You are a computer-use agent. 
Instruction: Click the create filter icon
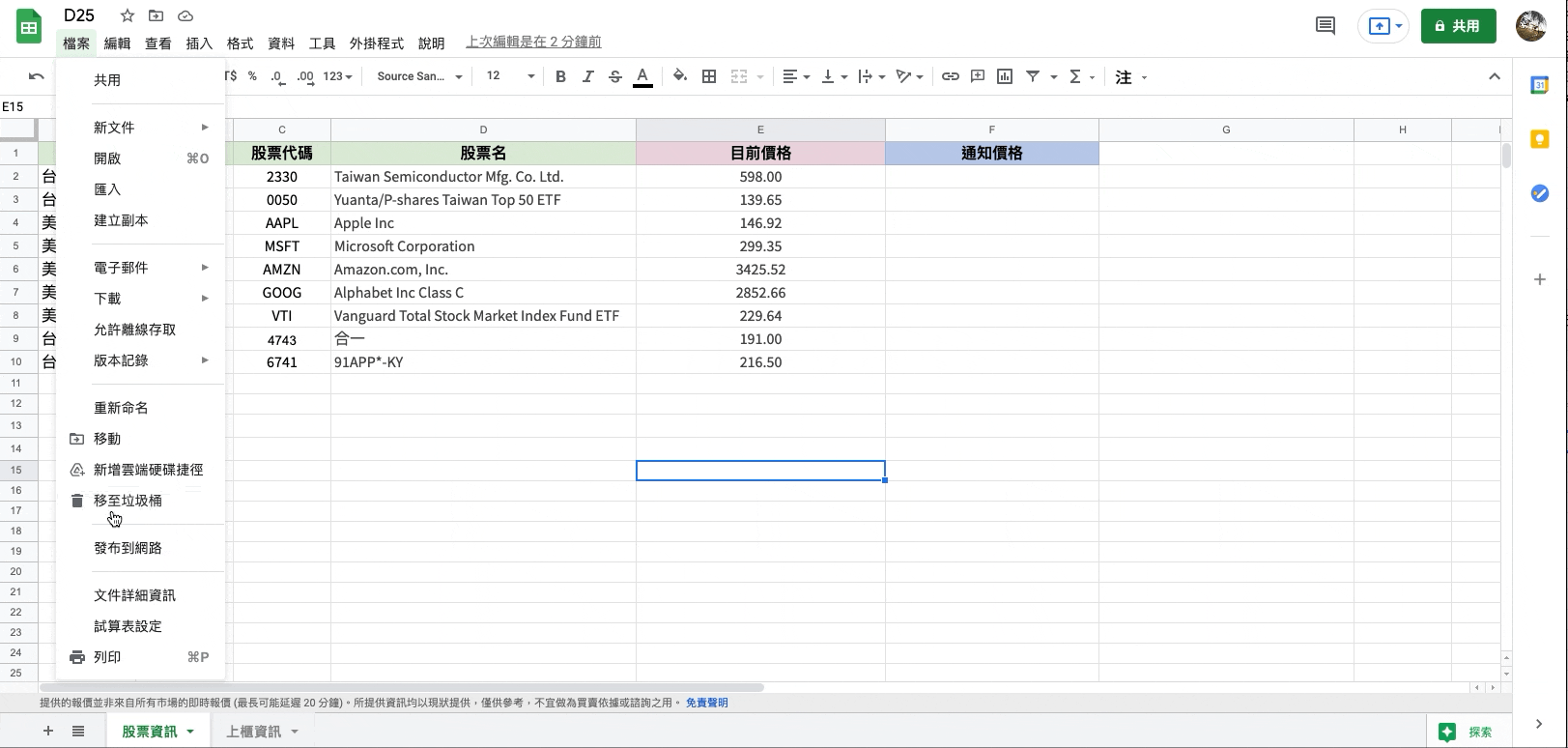pos(1033,76)
